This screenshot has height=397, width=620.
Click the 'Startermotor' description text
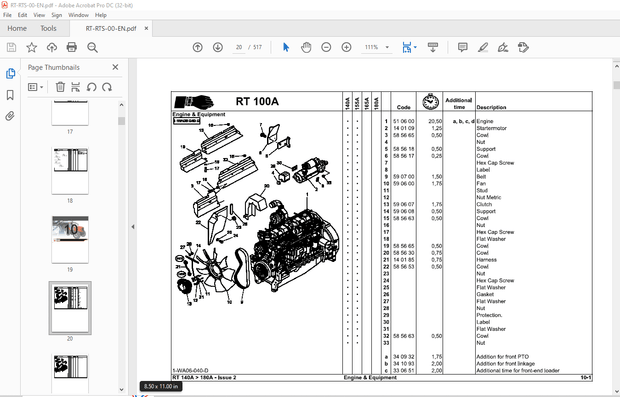coord(491,128)
